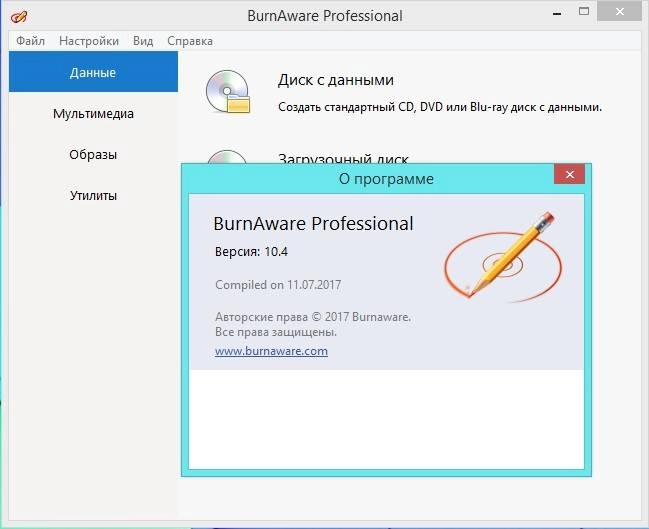Click the BurnAware app icon in title bar
The height and width of the screenshot is (529, 649).
point(19,17)
